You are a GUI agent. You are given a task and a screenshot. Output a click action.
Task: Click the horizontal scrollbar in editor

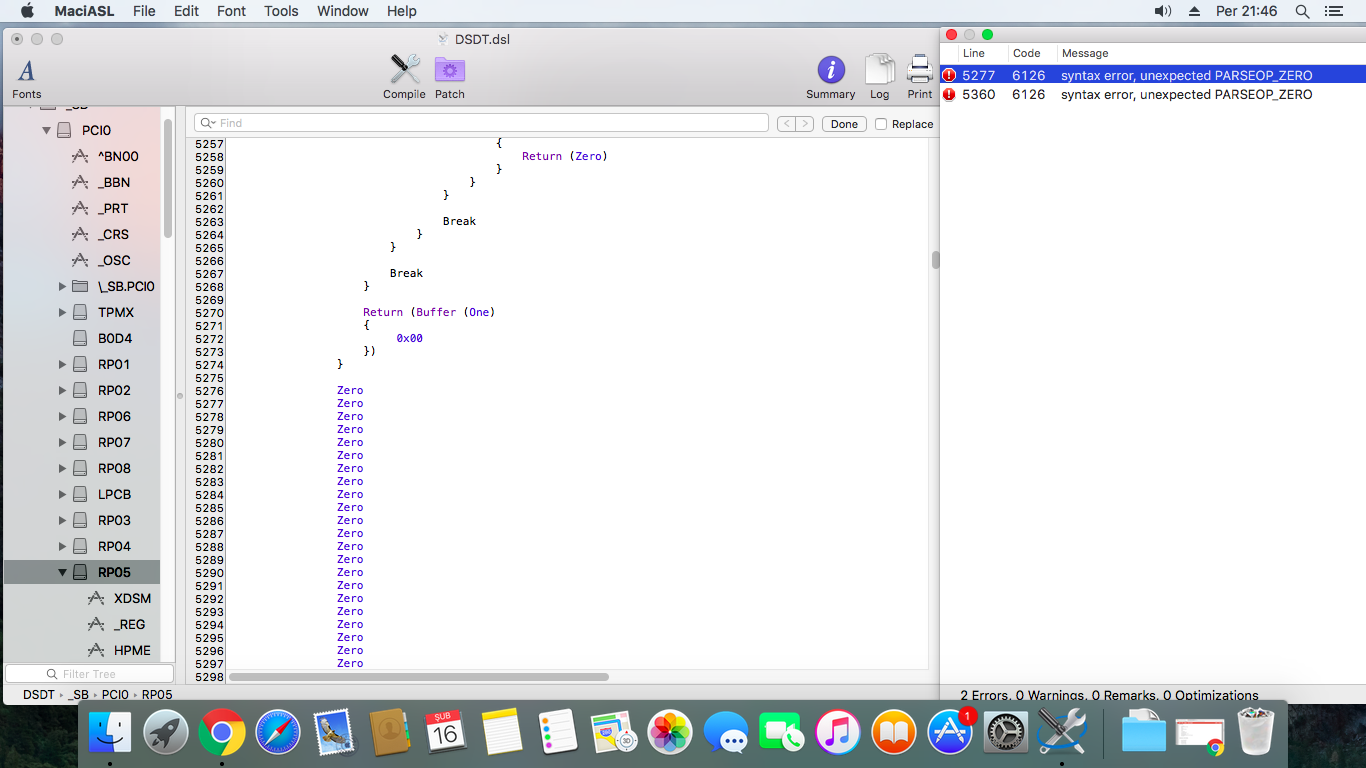[418, 677]
